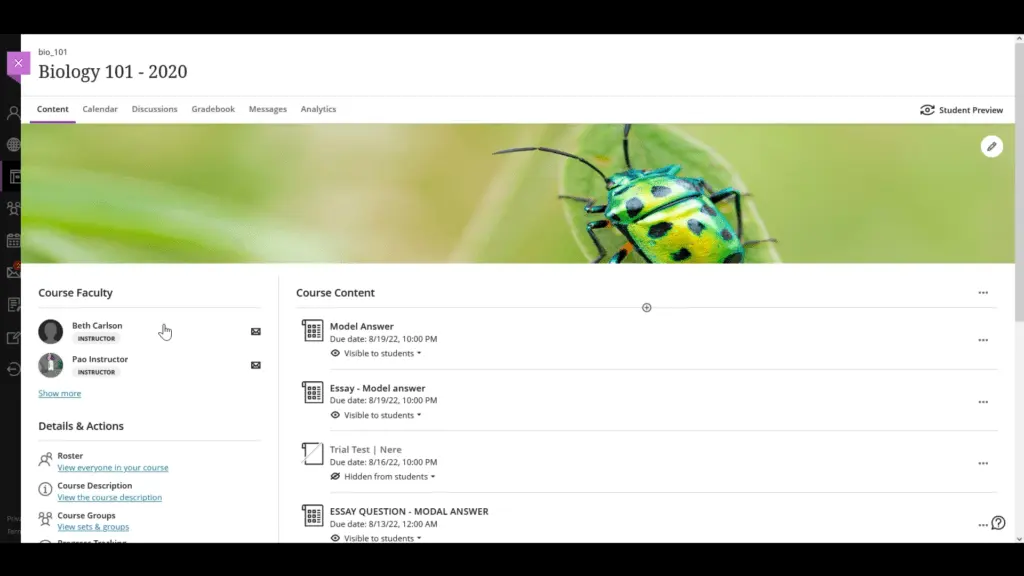Click the pencil icon to edit the banner image
The image size is (1024, 576).
point(991,146)
